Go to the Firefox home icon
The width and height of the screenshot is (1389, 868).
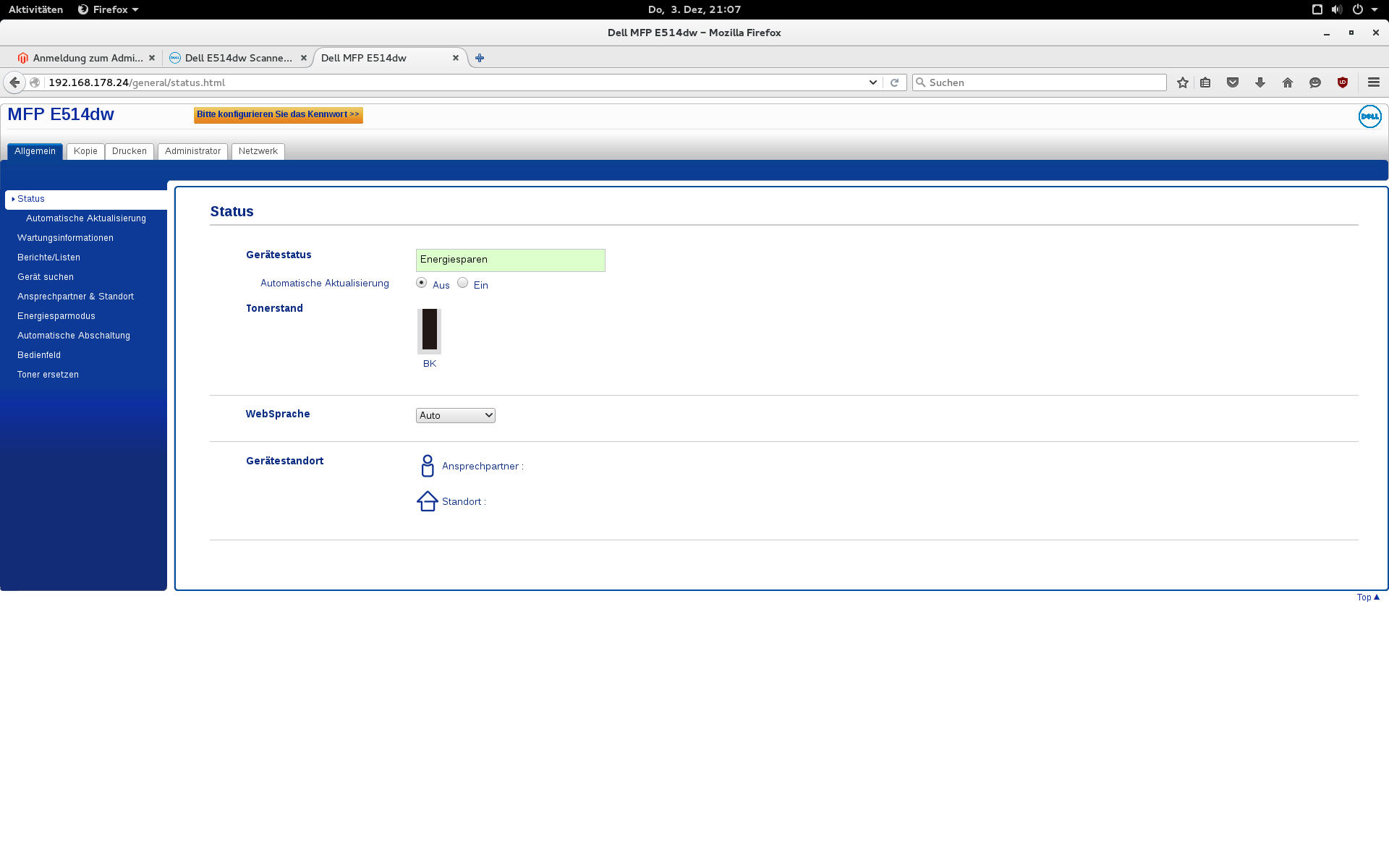point(1288,82)
